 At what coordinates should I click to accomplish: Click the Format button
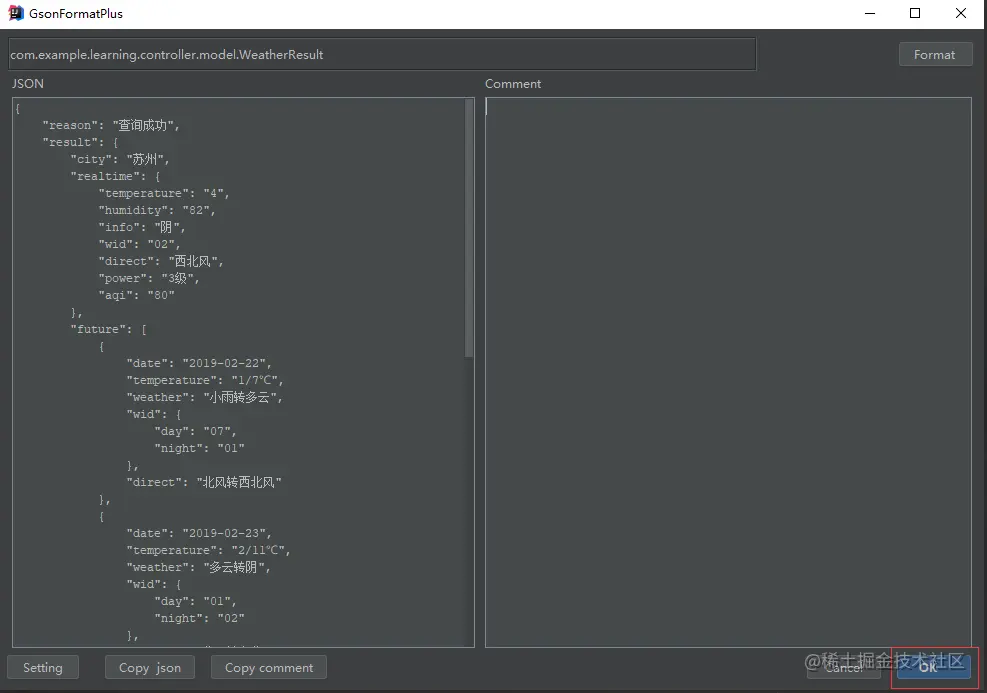tap(935, 55)
